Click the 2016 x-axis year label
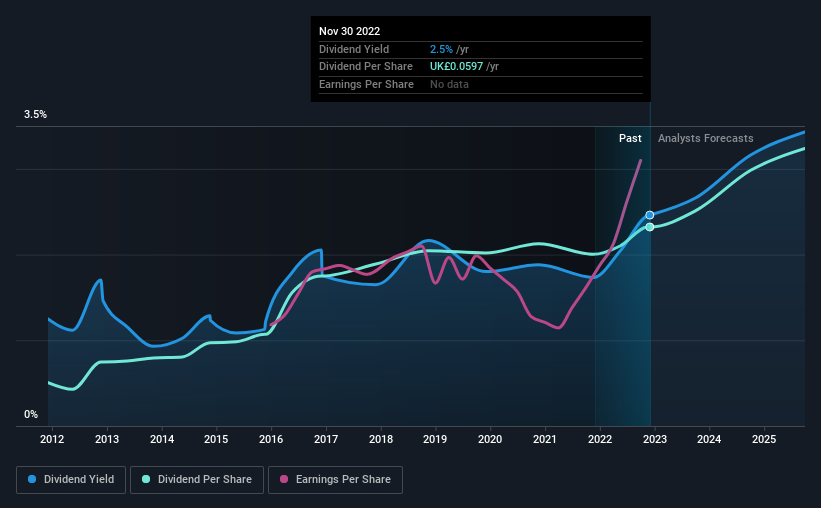This screenshot has height=508, width=821. pos(271,439)
